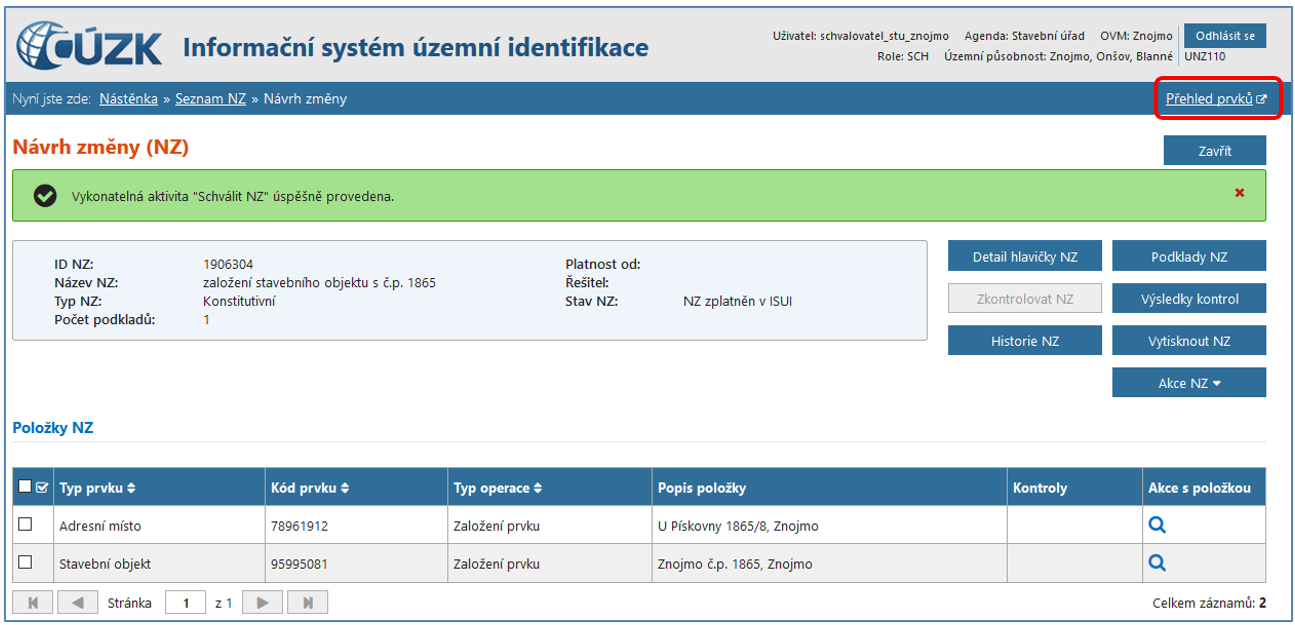Jump to the last page arrow
The image size is (1295, 625).
tap(307, 603)
